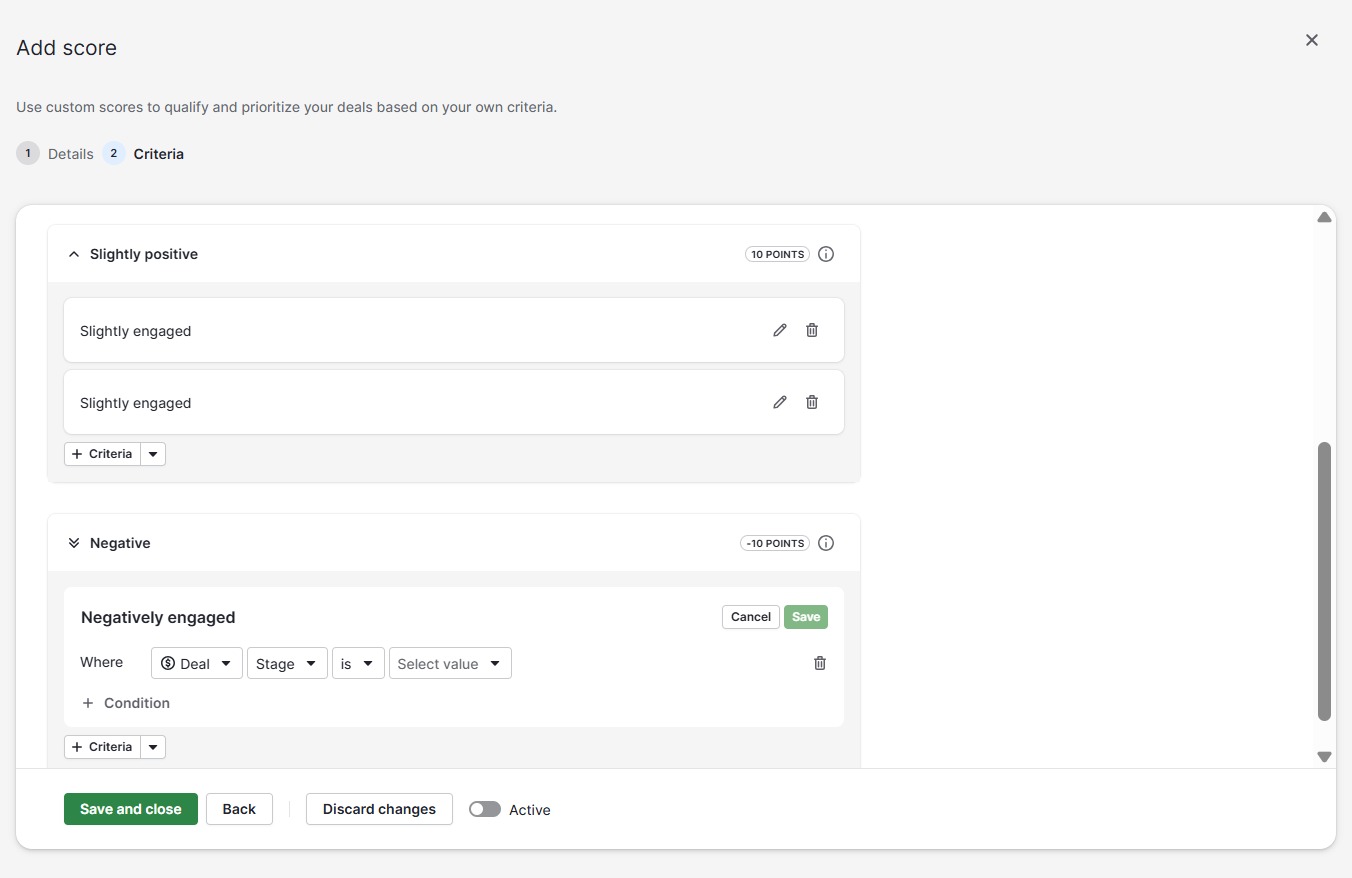Open the Select value dropdown

tap(450, 663)
